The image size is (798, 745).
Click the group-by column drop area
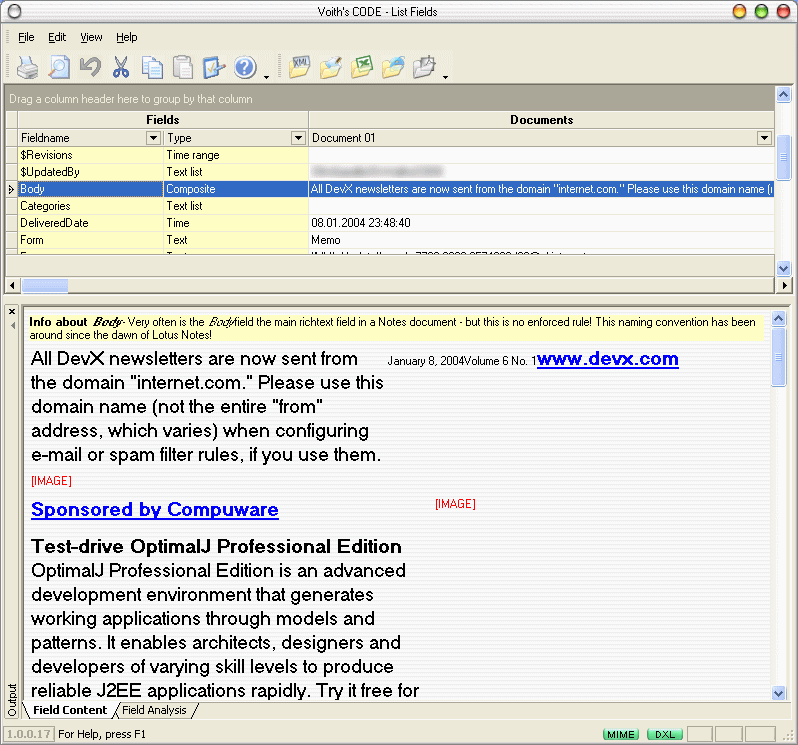pyautogui.click(x=389, y=99)
